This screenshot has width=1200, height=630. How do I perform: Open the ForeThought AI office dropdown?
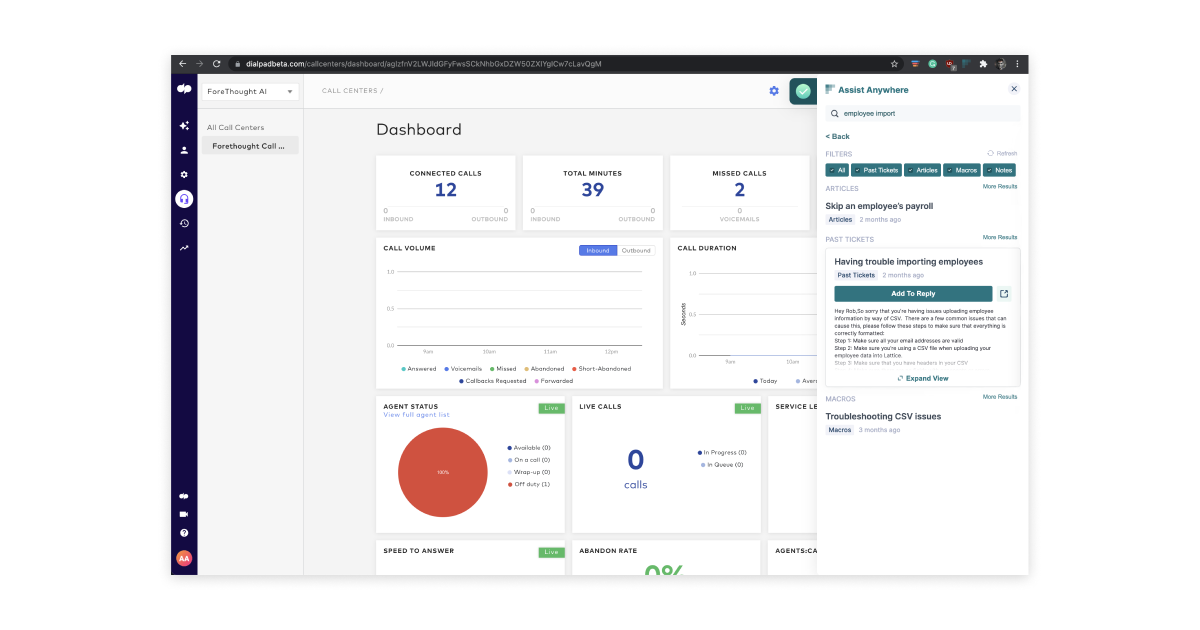tap(250, 91)
